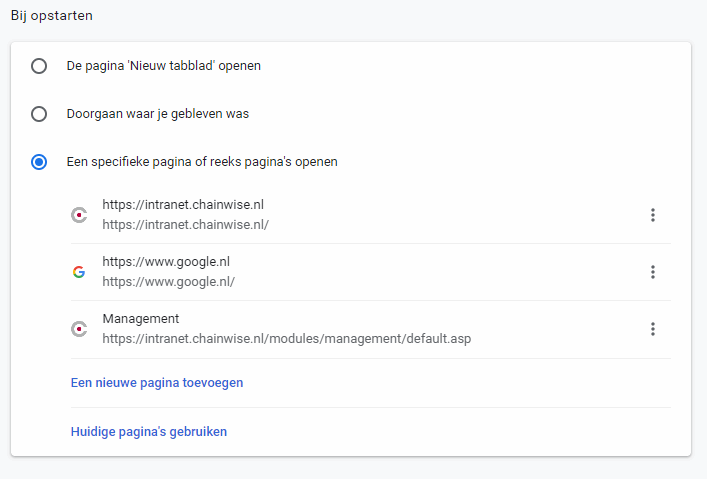
Task: Select the 'Een specifieke pagina' radio button
Action: click(x=39, y=162)
